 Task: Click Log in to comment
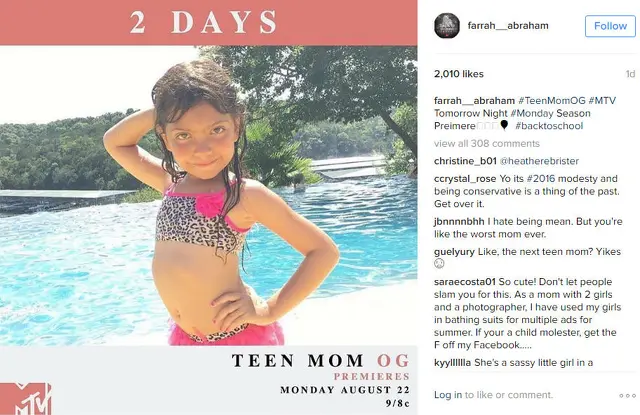pos(448,395)
